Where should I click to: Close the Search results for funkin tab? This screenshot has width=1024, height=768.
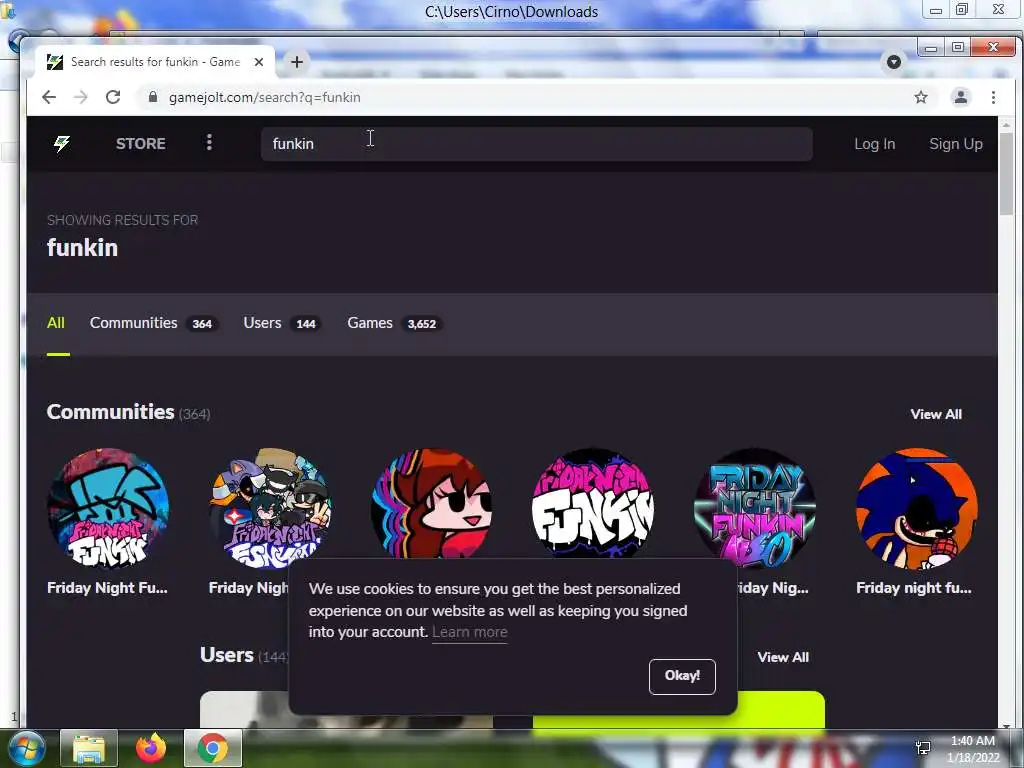pyautogui.click(x=259, y=62)
